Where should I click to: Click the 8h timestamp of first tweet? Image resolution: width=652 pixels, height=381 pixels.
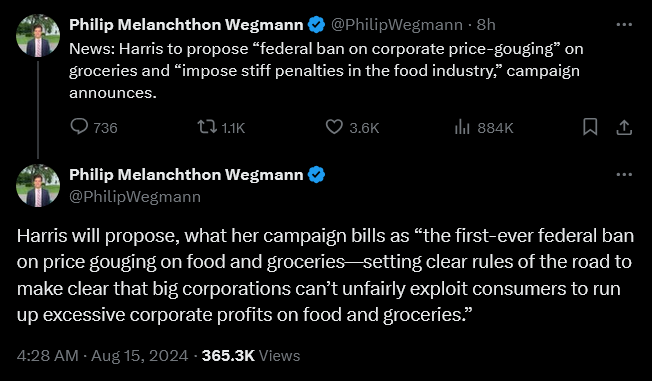[486, 25]
